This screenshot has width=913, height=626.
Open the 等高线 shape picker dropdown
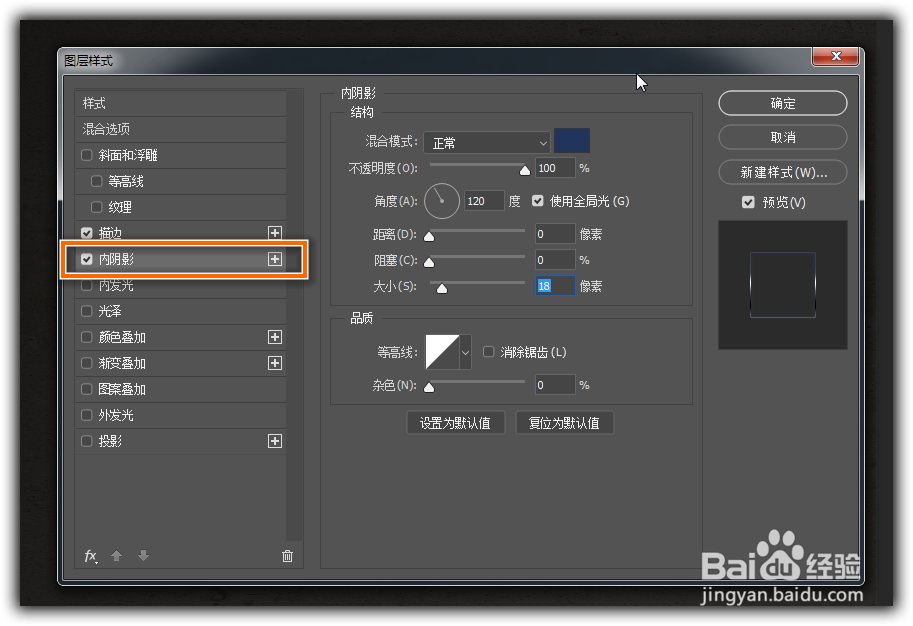[x=463, y=351]
